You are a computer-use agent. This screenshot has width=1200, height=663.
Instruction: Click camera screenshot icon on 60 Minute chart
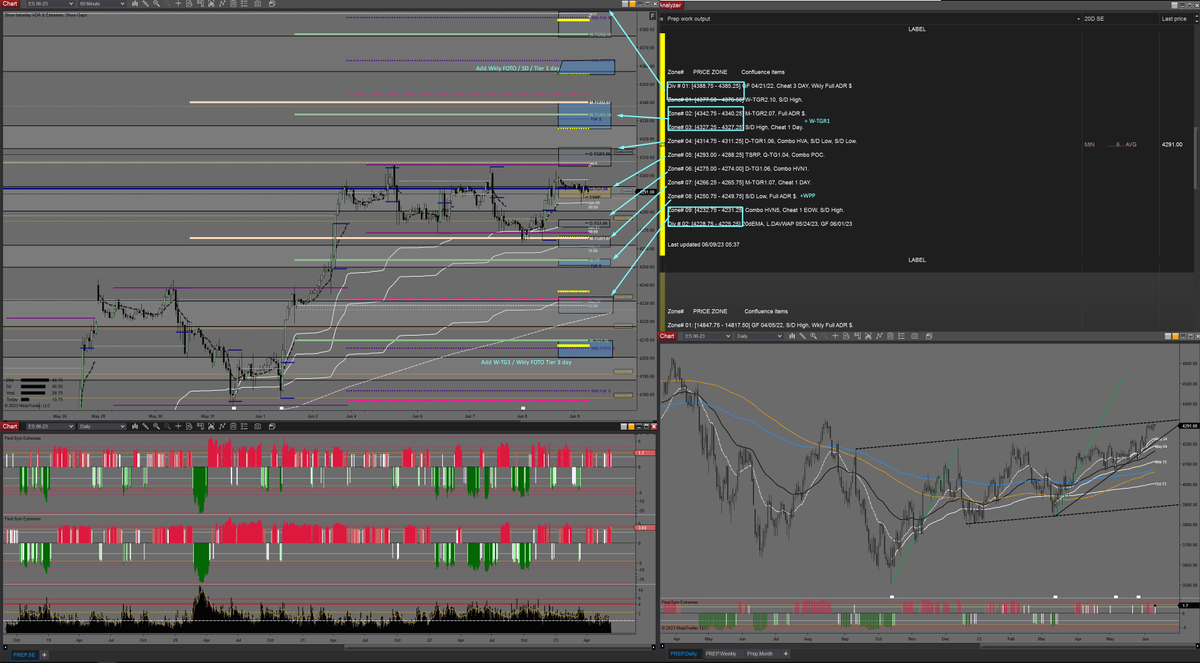257,4
